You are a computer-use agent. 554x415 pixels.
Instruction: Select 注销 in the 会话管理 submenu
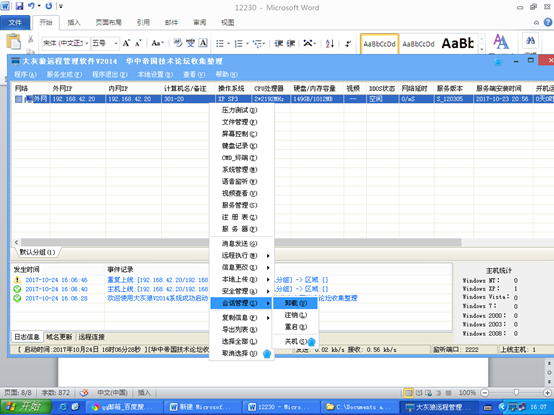click(296, 315)
